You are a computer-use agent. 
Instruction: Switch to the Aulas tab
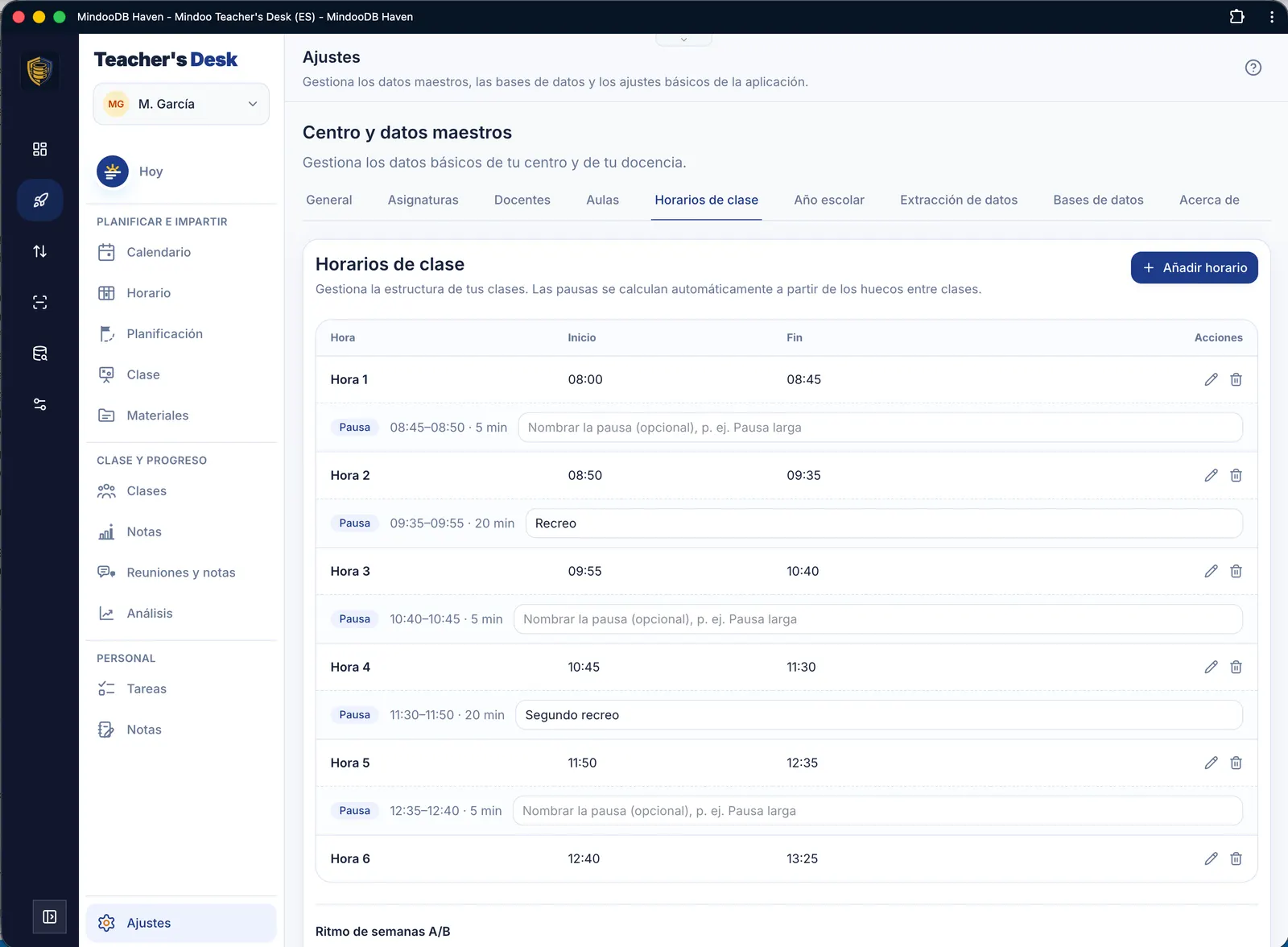[x=602, y=200]
